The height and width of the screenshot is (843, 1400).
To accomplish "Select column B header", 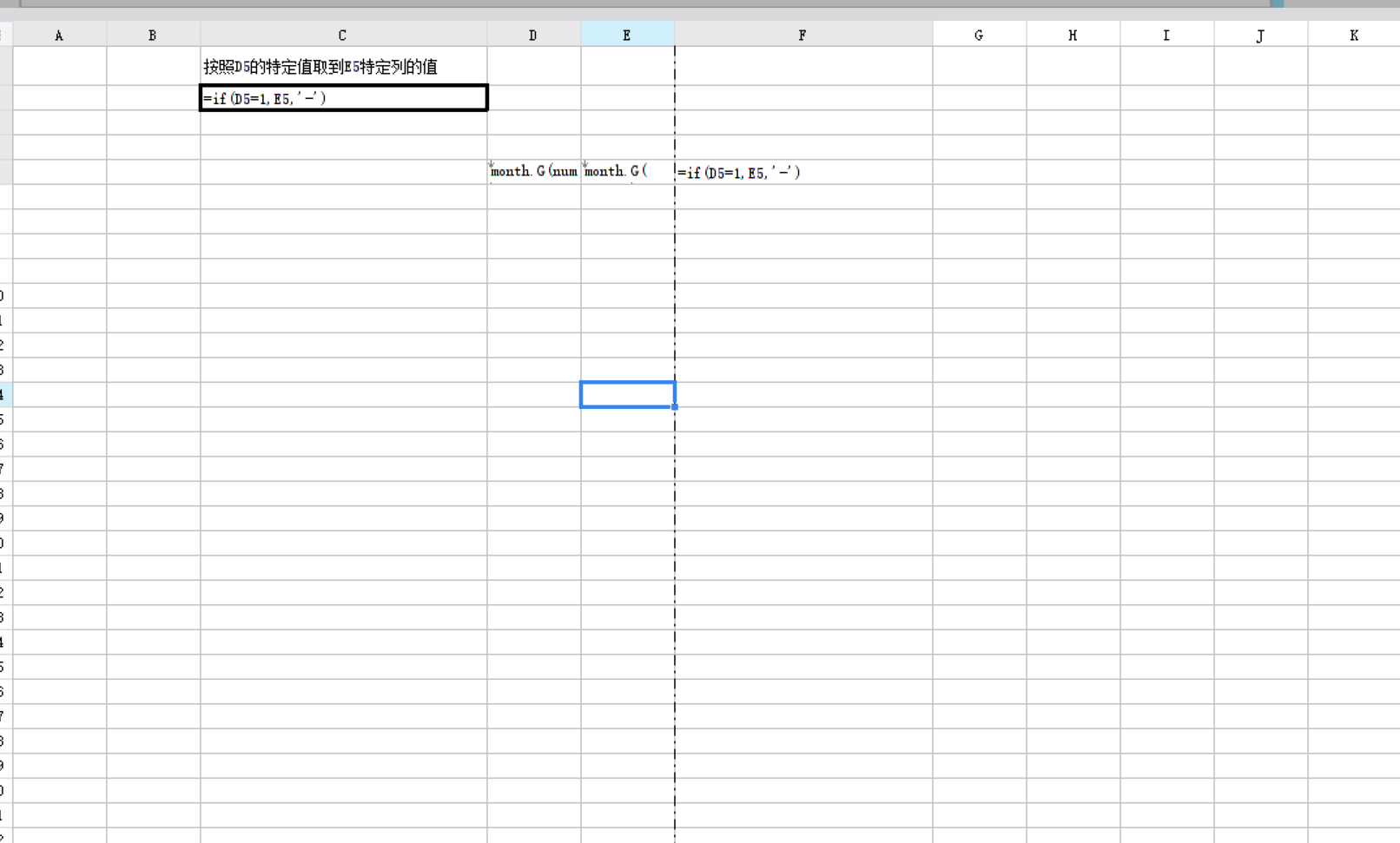I will point(153,35).
